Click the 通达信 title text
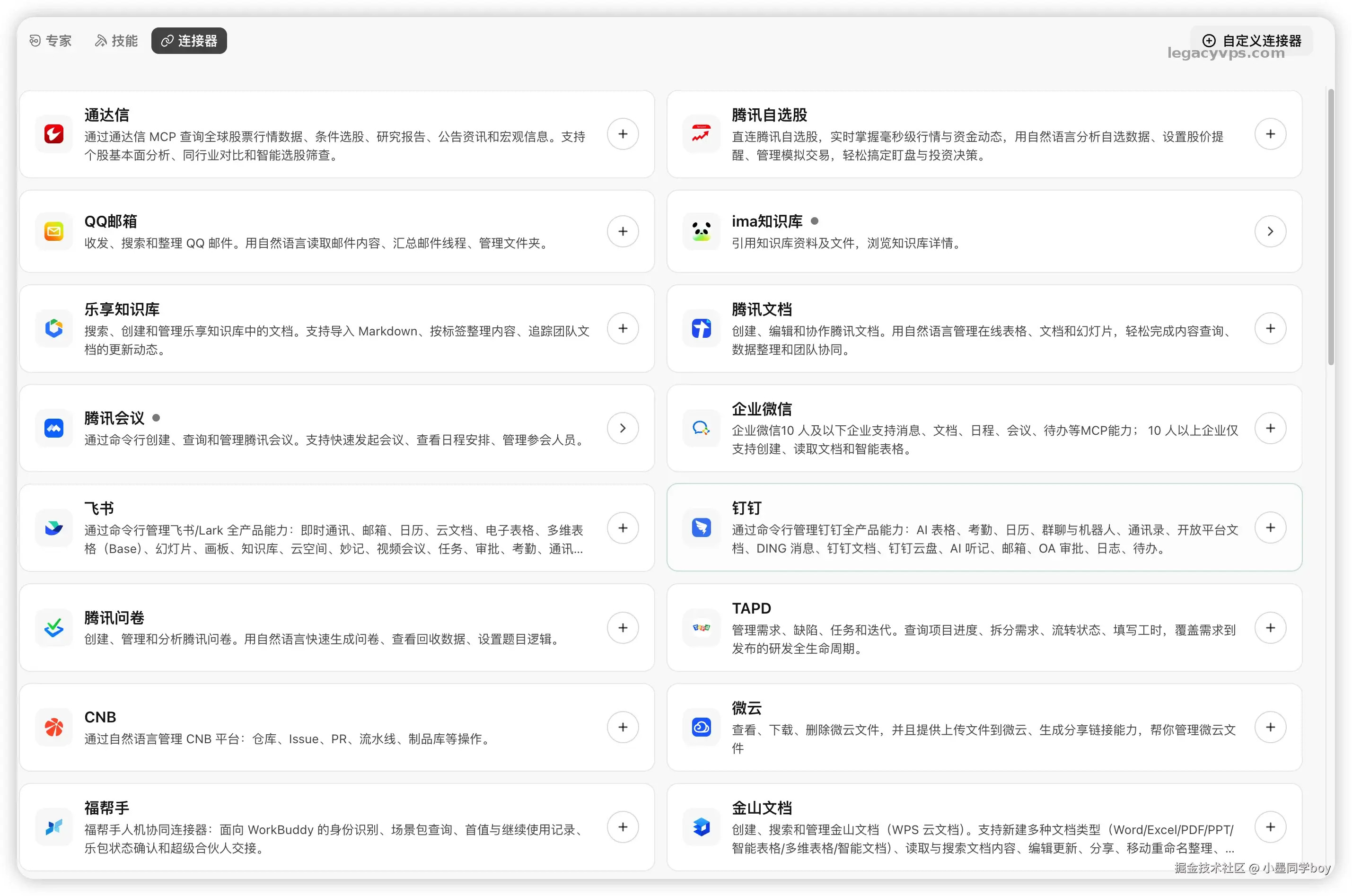 pyautogui.click(x=107, y=115)
